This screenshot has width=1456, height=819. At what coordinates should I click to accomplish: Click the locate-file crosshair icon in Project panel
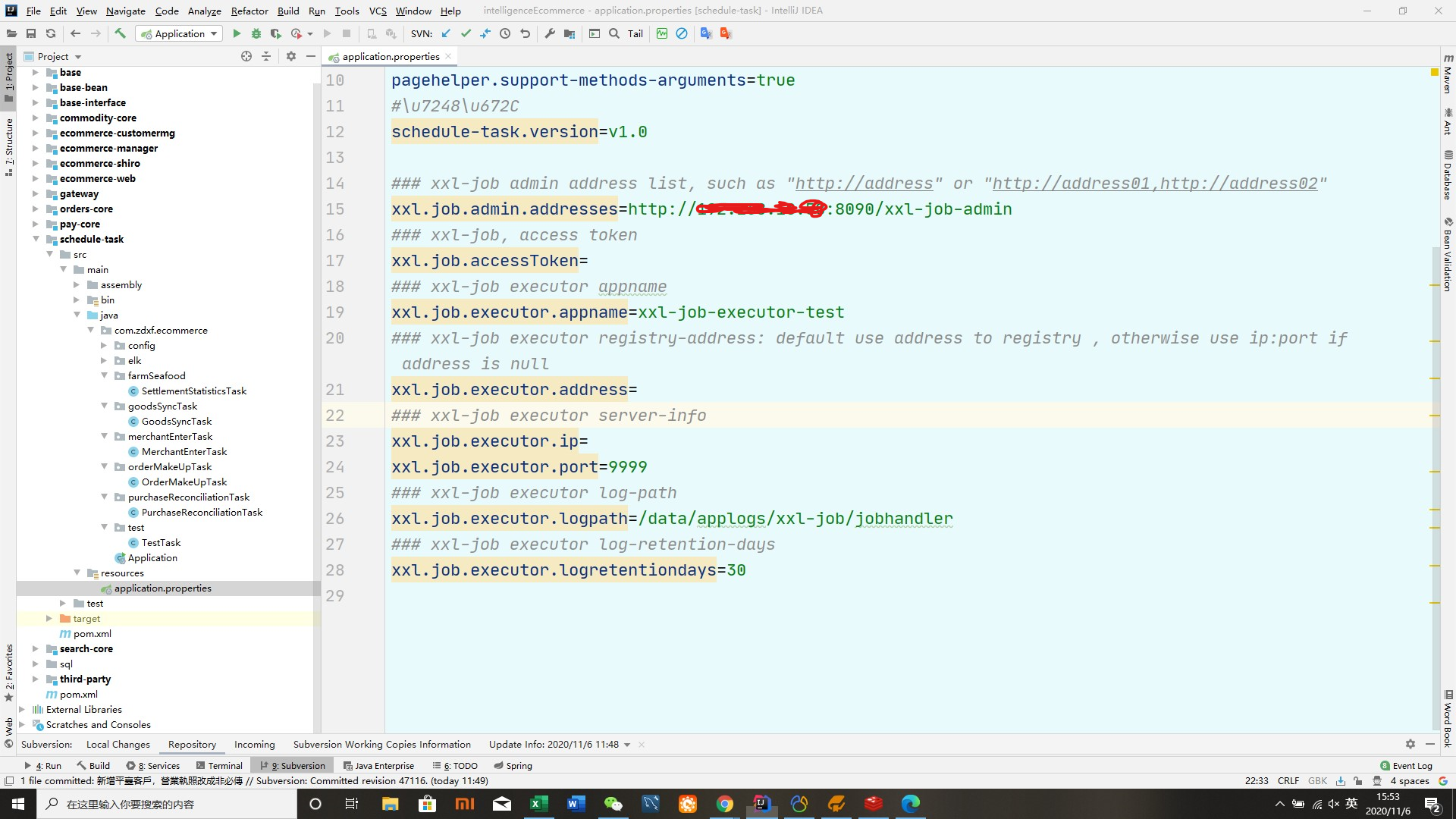click(x=246, y=56)
